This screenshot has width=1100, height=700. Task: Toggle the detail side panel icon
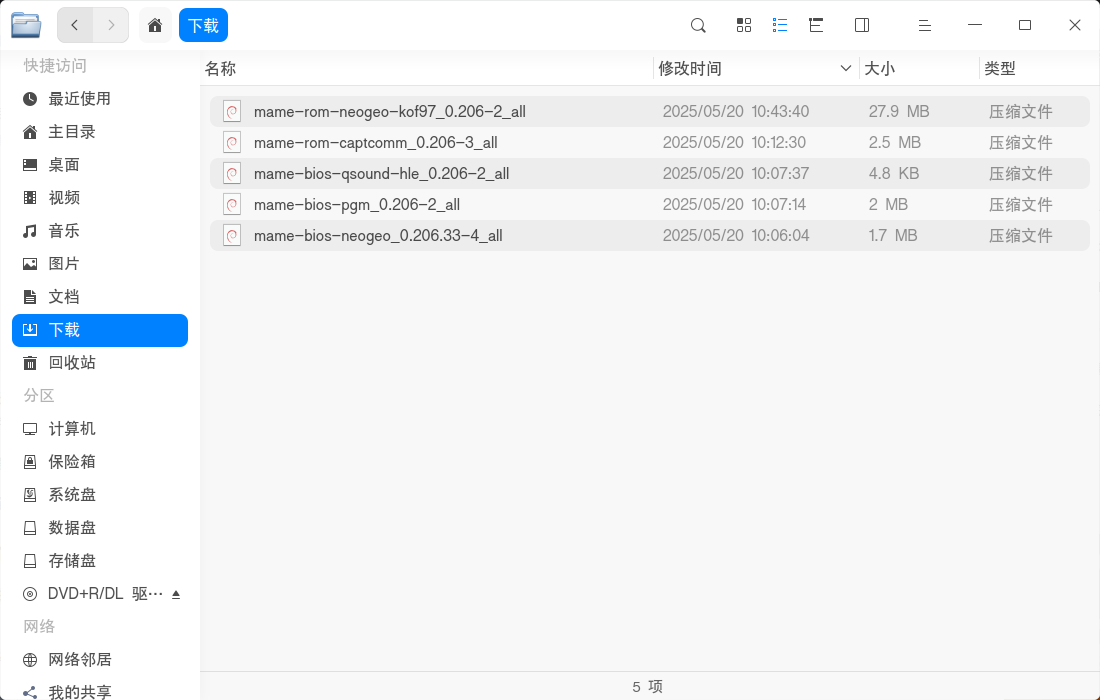[862, 25]
